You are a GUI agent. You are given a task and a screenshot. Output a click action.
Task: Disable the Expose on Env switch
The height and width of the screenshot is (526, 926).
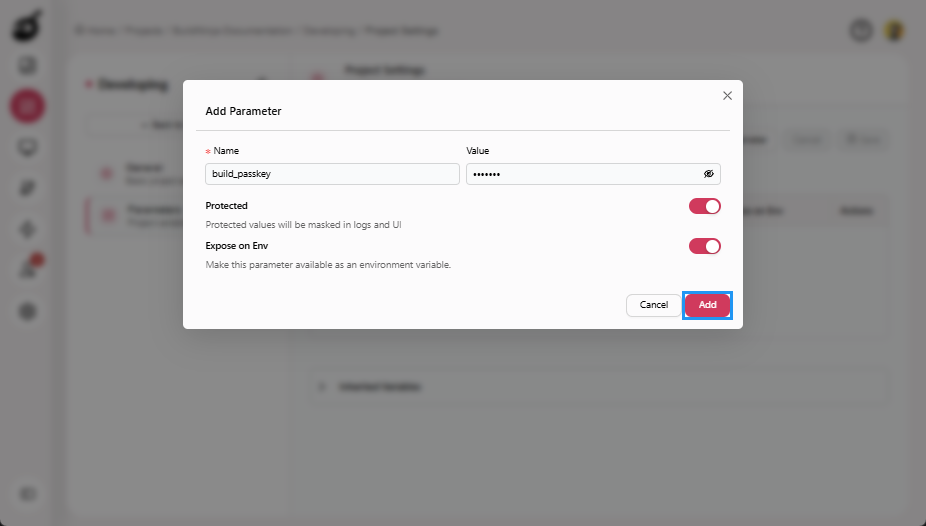[x=705, y=246]
